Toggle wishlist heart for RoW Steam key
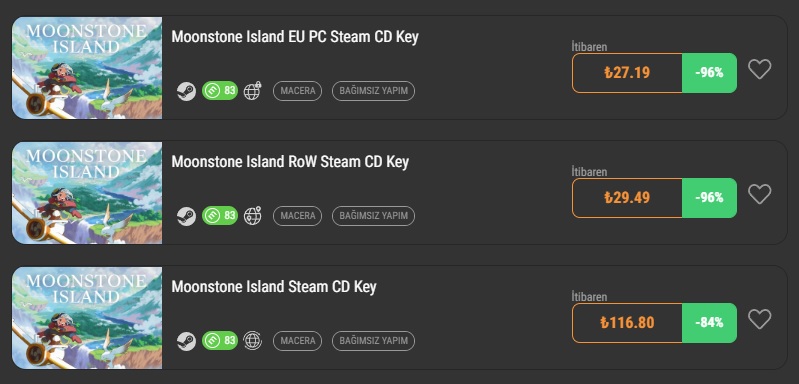Screen dimensions: 799x384 tap(759, 194)
